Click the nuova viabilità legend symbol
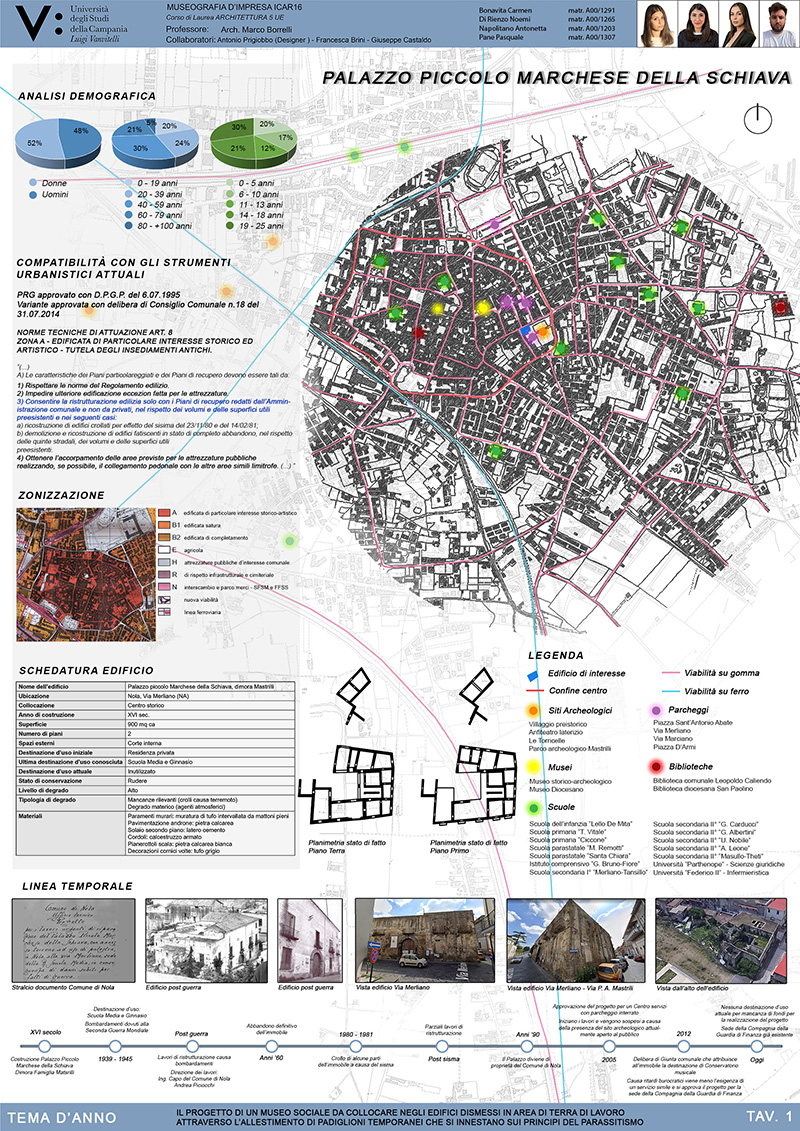 (x=164, y=599)
